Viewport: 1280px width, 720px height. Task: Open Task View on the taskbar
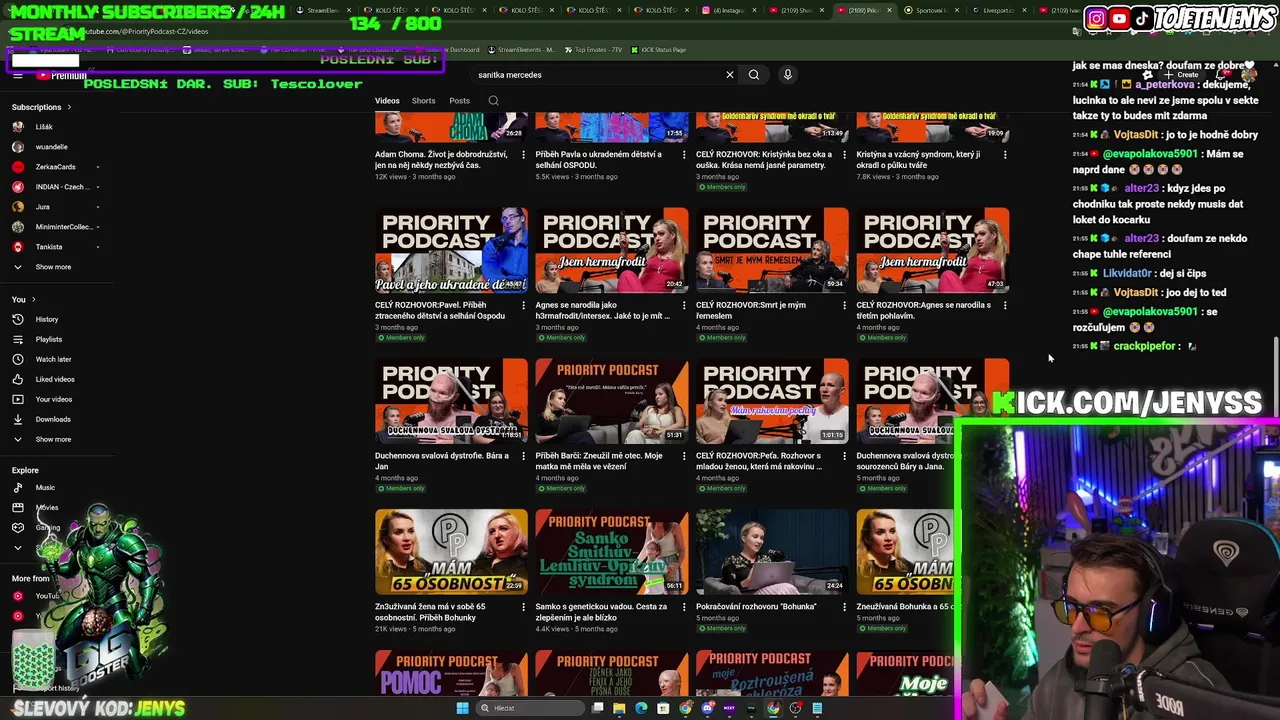[597, 708]
